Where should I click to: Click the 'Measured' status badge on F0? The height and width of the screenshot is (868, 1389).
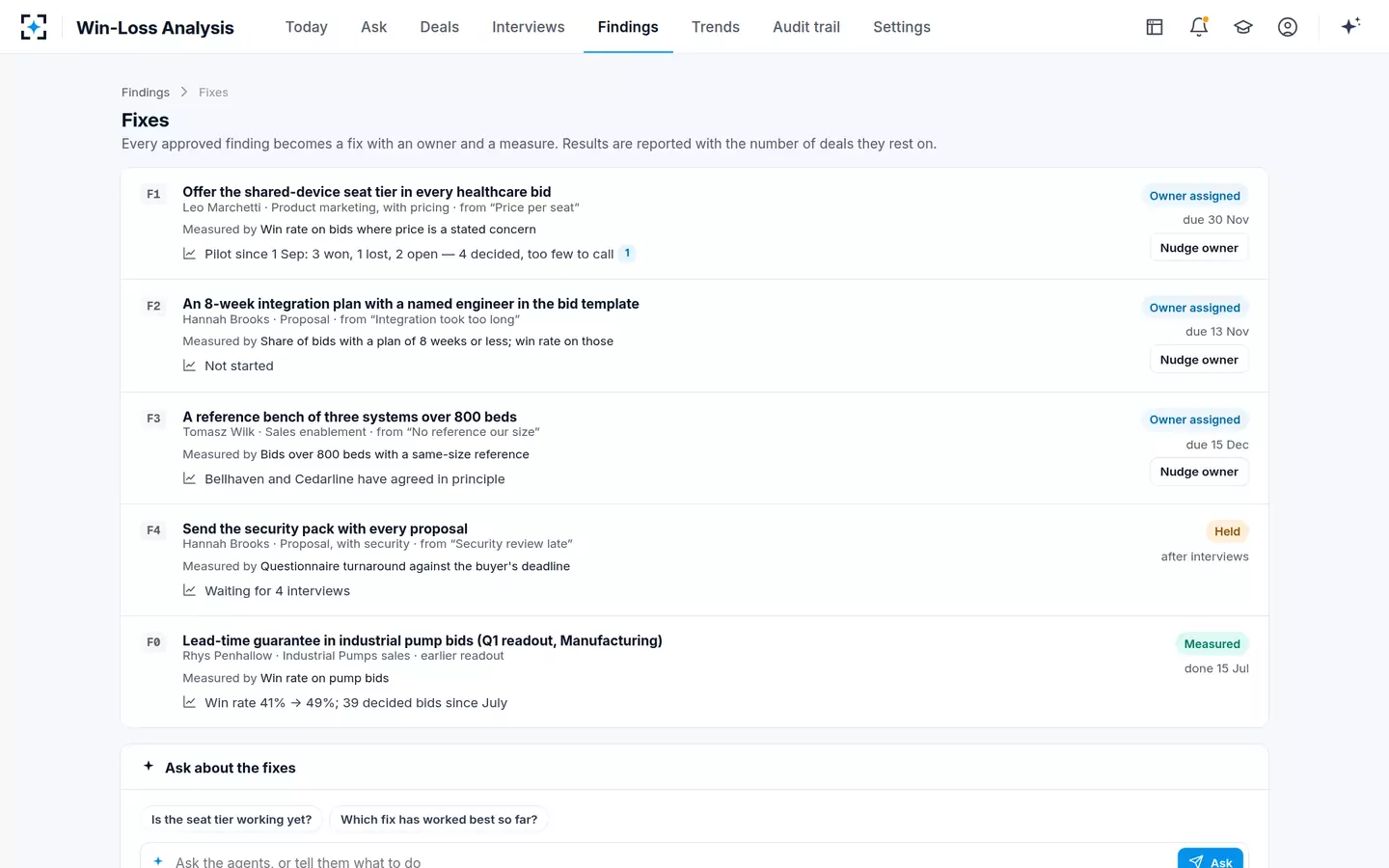(x=1212, y=643)
